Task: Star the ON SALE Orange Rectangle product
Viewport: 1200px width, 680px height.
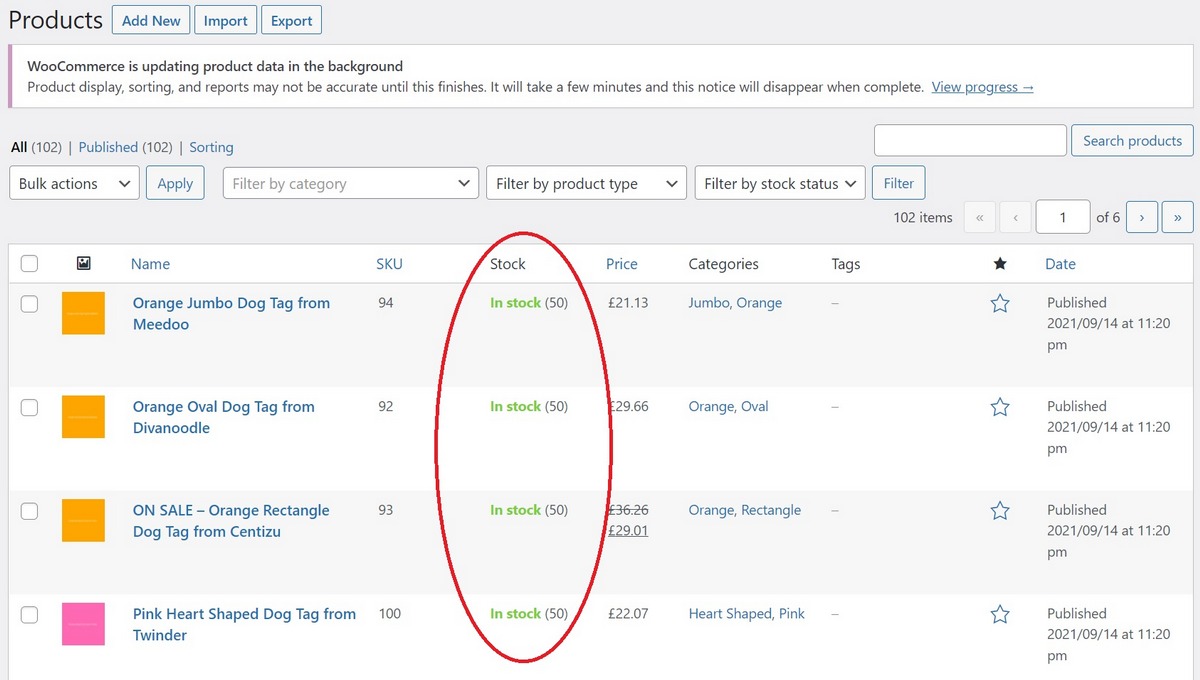Action: (1000, 510)
